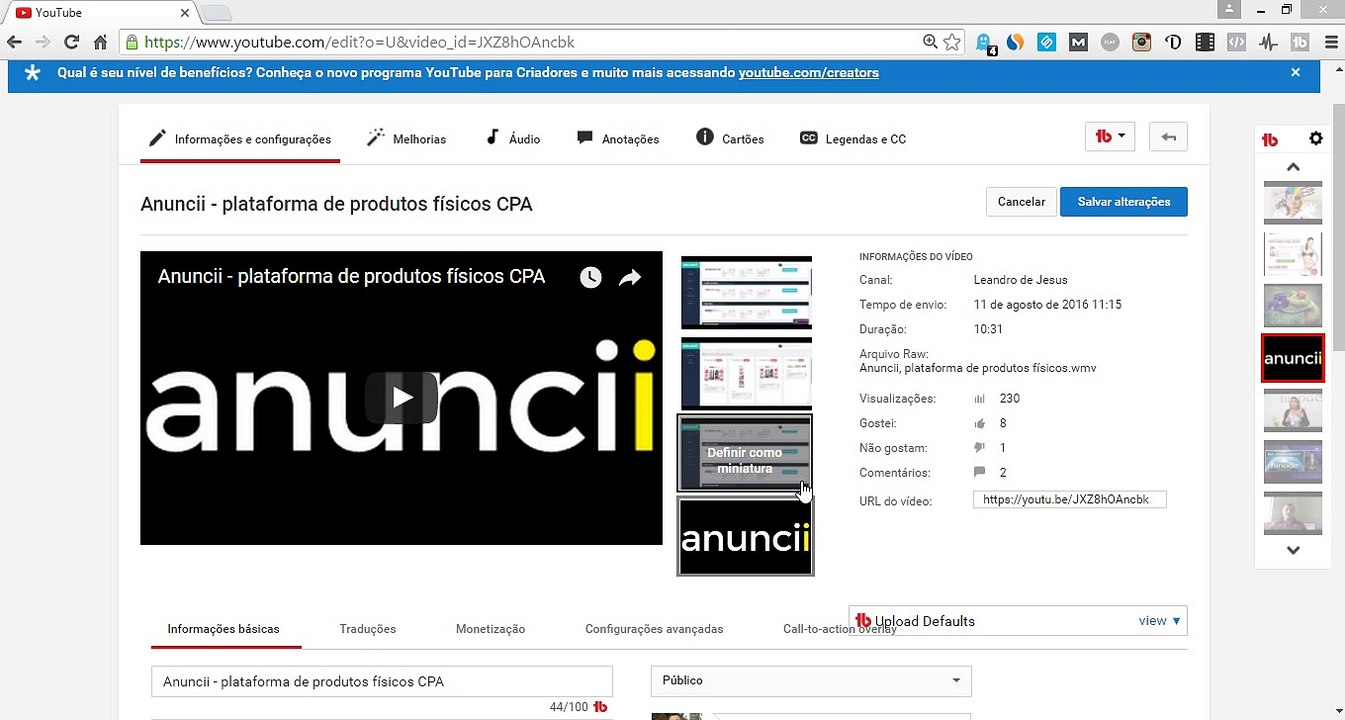This screenshot has height=720, width=1345.
Task: Open the Instagram camera extension
Action: point(1141,43)
